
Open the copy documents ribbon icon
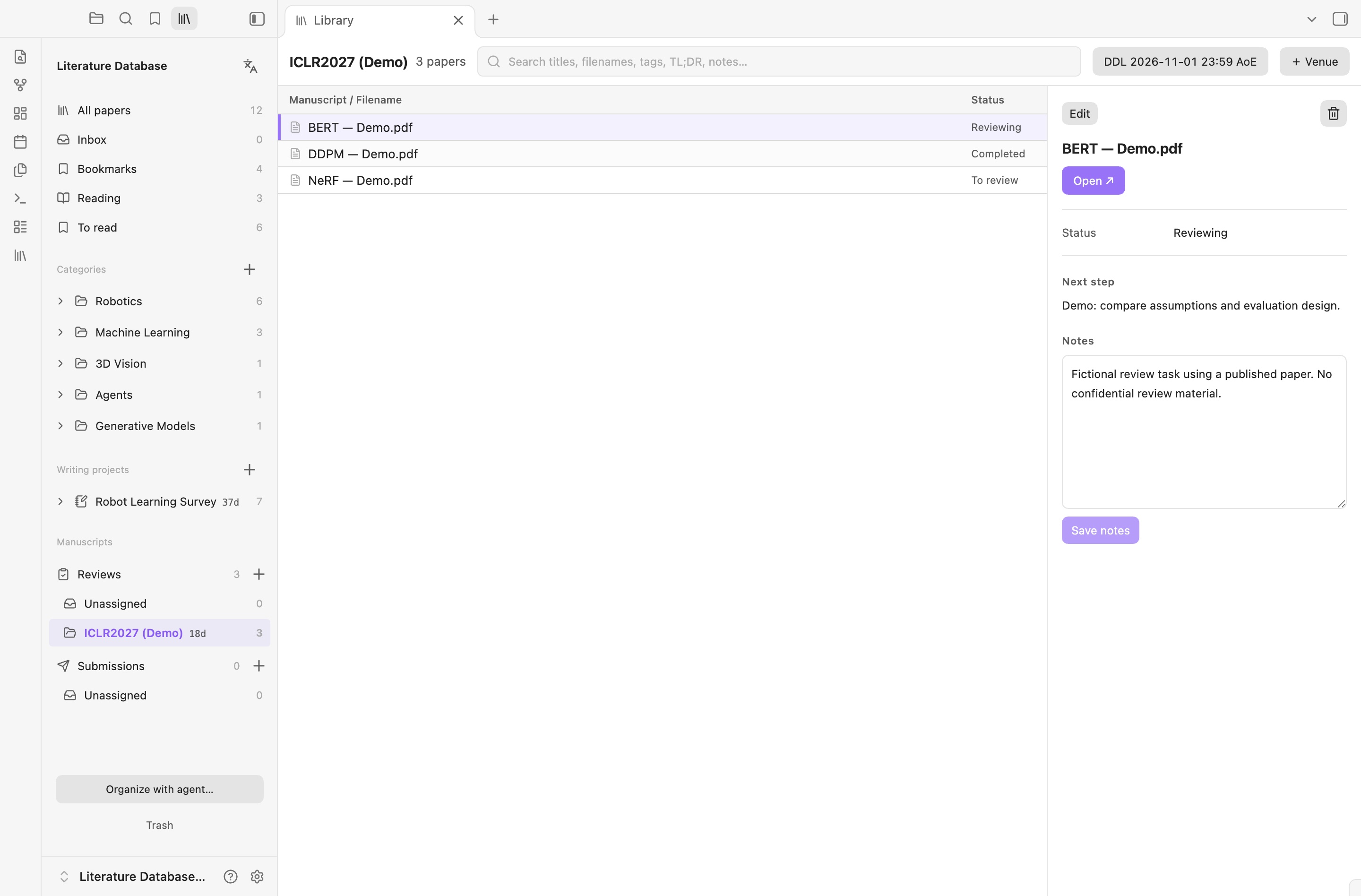pos(21,170)
